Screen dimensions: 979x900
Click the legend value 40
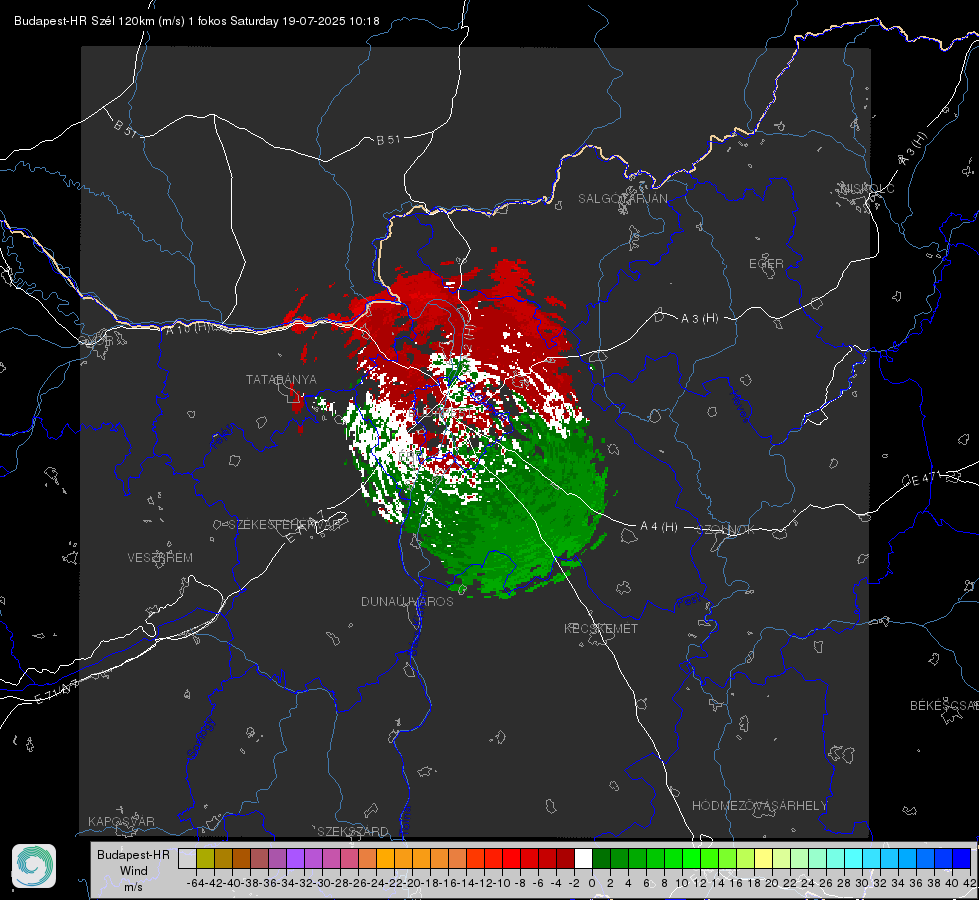(952, 883)
